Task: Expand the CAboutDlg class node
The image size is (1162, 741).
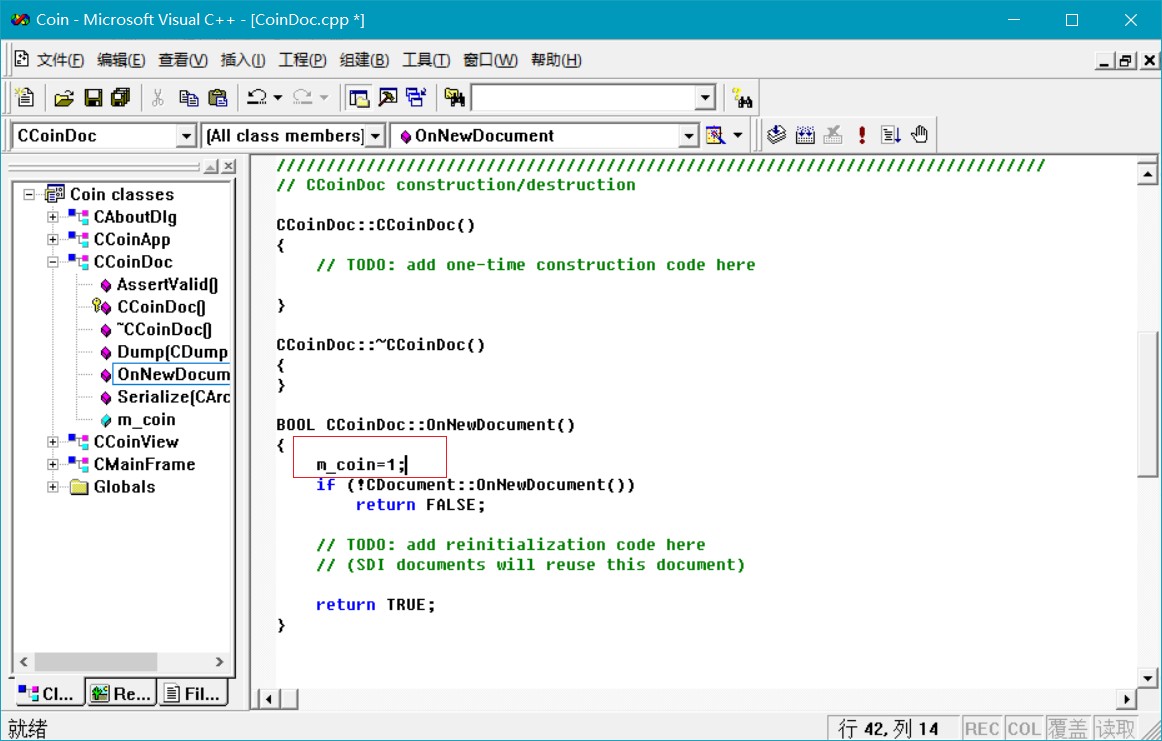Action: (53, 217)
